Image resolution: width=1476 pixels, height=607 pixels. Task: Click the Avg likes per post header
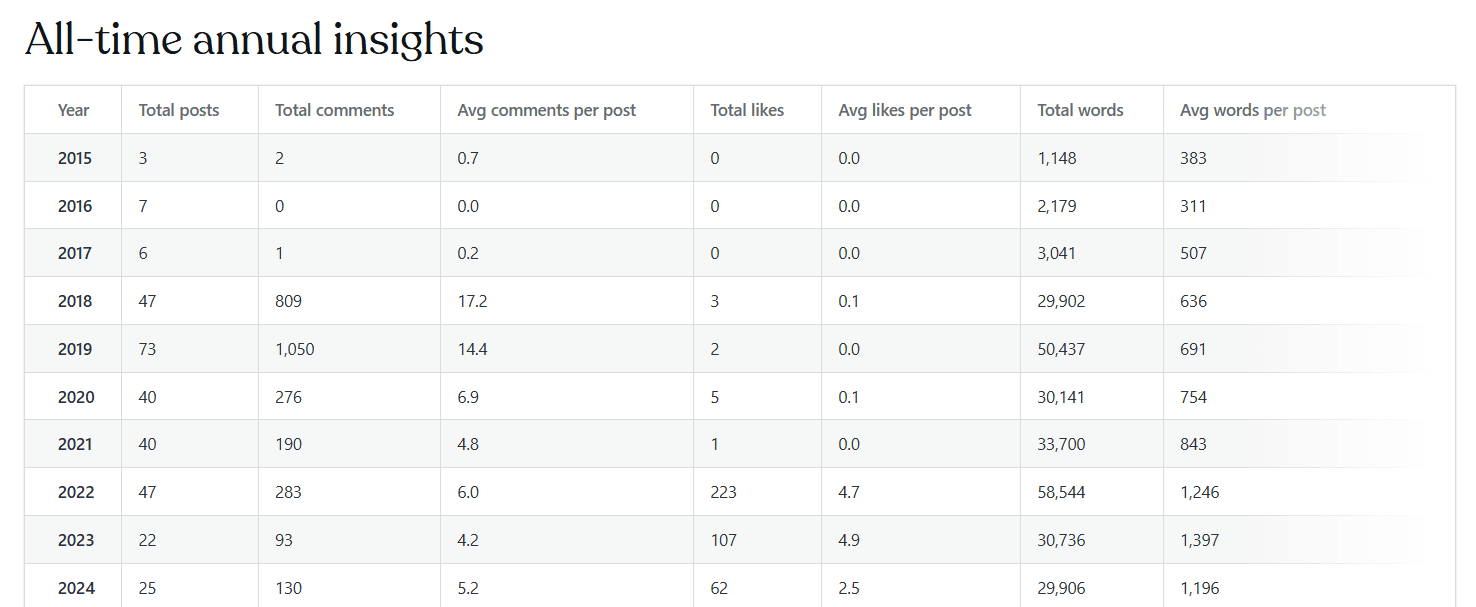(905, 110)
